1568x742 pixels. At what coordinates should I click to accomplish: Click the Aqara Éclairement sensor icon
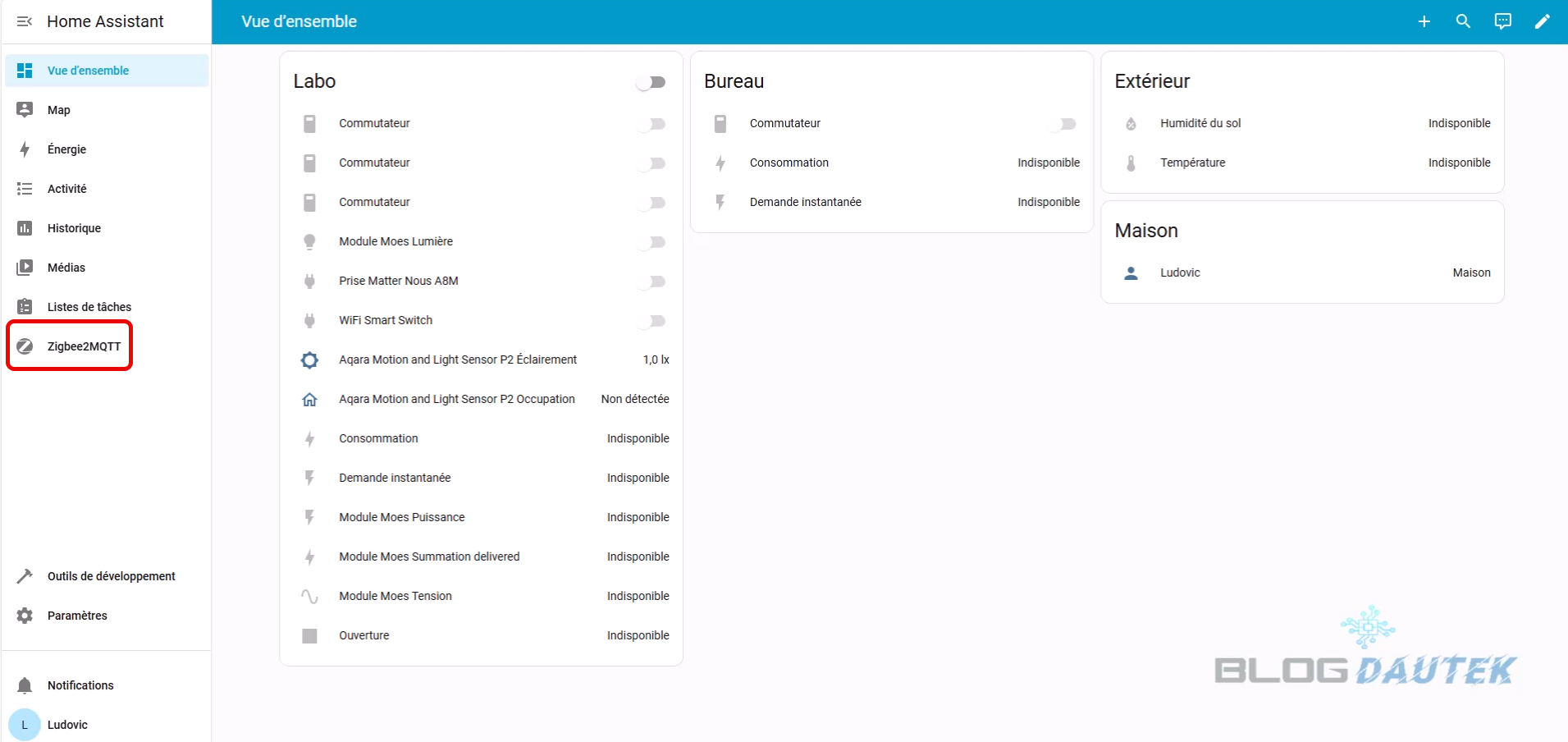(309, 360)
